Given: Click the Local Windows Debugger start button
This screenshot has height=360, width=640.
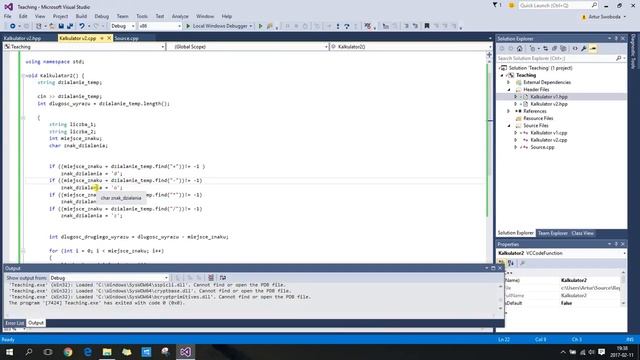Looking at the screenshot, I should pos(217,26).
